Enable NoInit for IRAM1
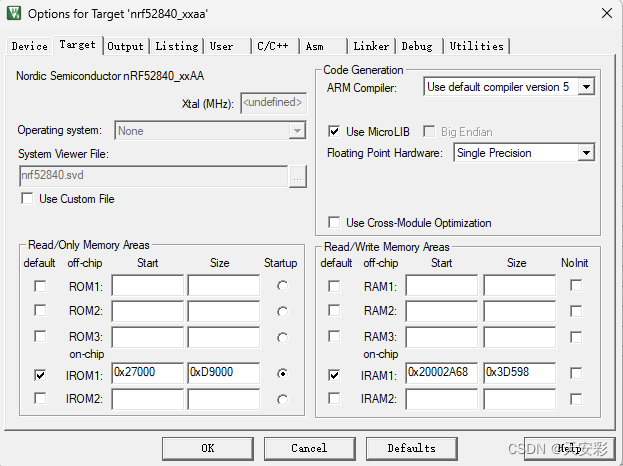This screenshot has width=623, height=466. (576, 373)
